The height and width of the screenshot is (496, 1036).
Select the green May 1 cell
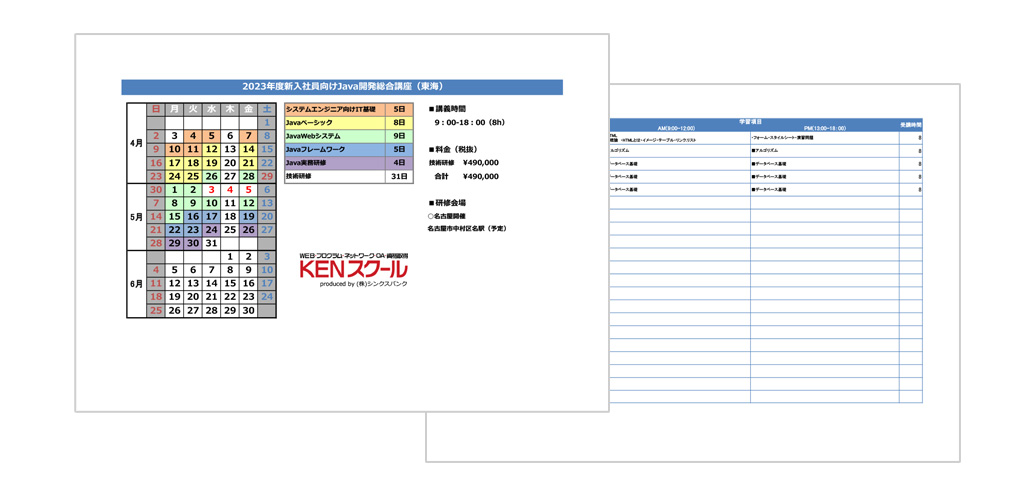click(174, 190)
